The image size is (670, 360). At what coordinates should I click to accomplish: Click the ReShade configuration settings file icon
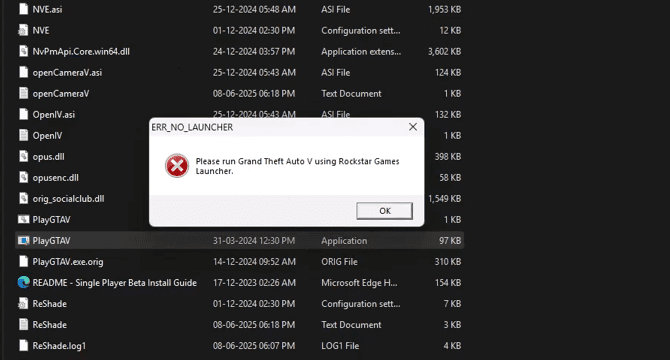(24, 304)
